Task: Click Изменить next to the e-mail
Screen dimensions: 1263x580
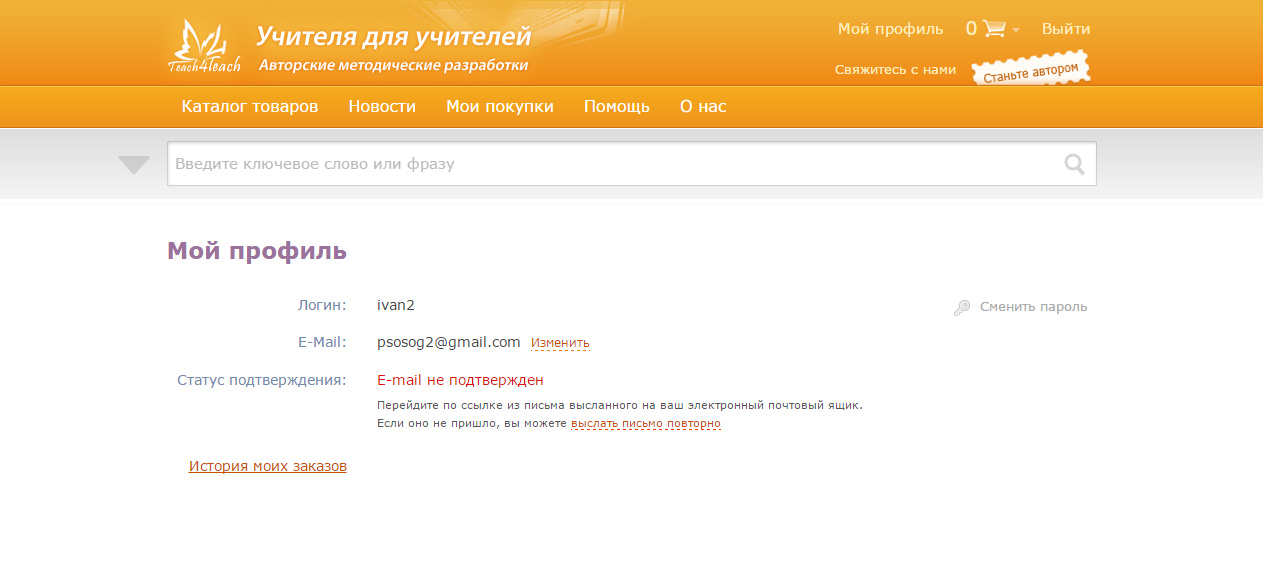Action: [x=560, y=343]
